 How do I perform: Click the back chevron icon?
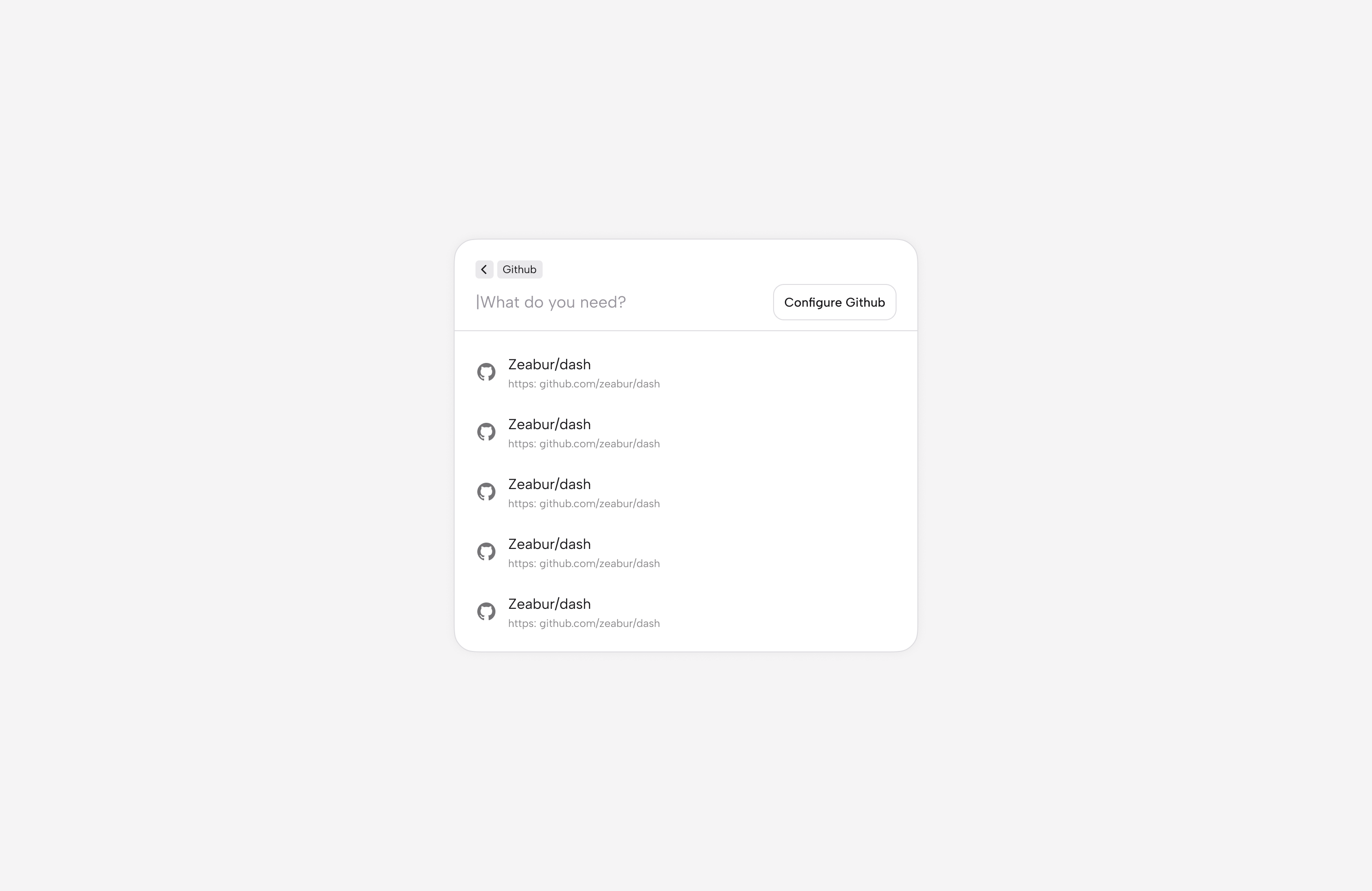click(x=484, y=269)
